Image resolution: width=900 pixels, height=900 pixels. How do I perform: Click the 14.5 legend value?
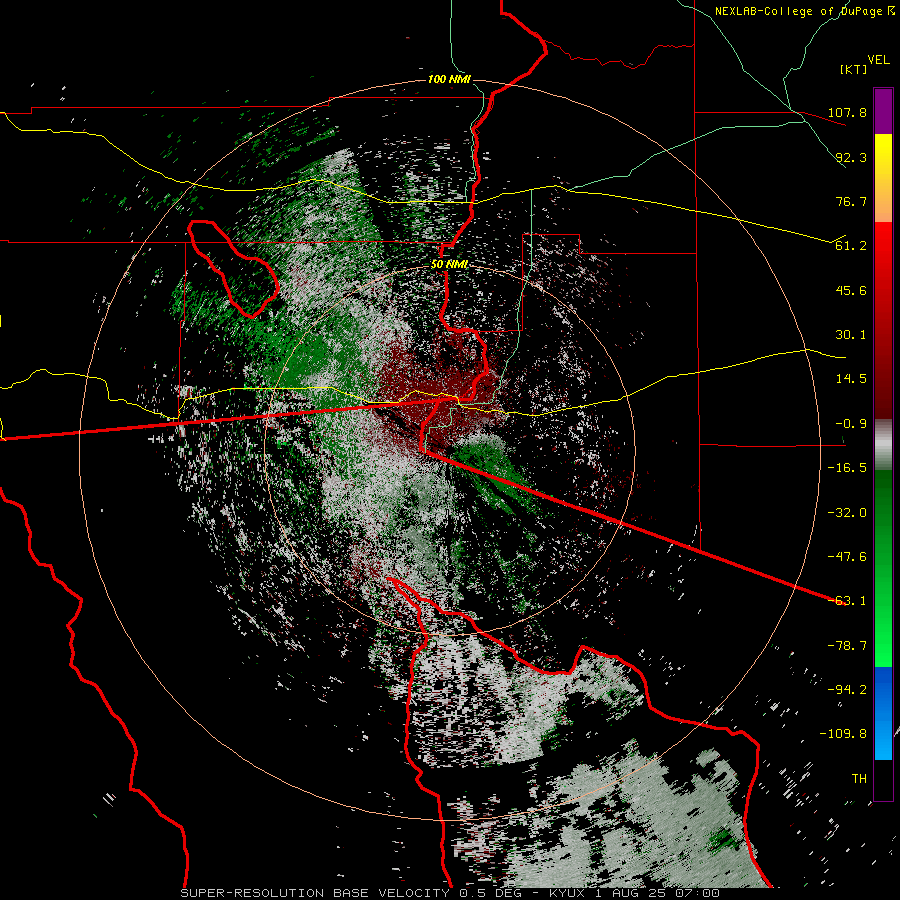[x=851, y=379]
